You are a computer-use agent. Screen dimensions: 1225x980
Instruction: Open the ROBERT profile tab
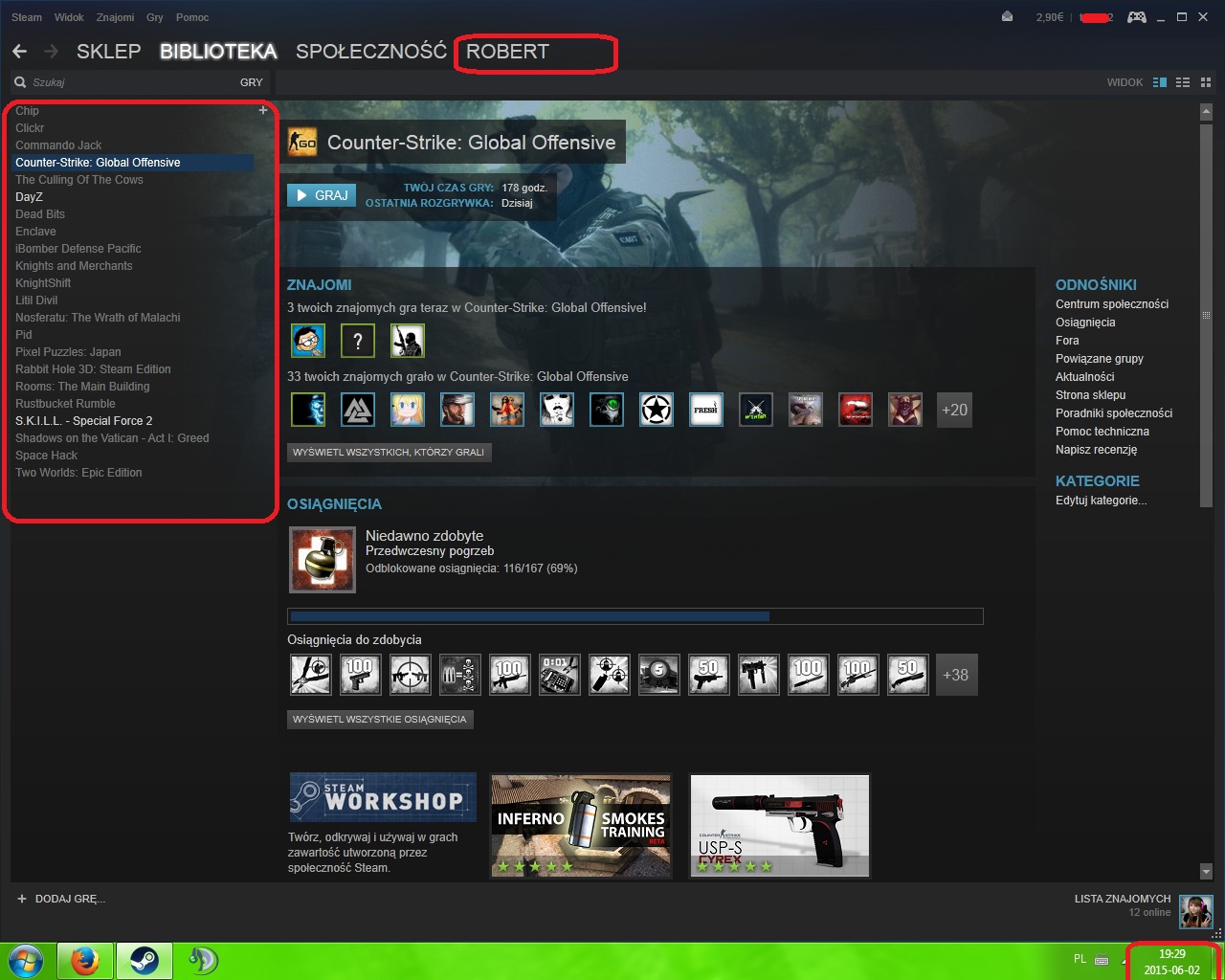[508, 52]
